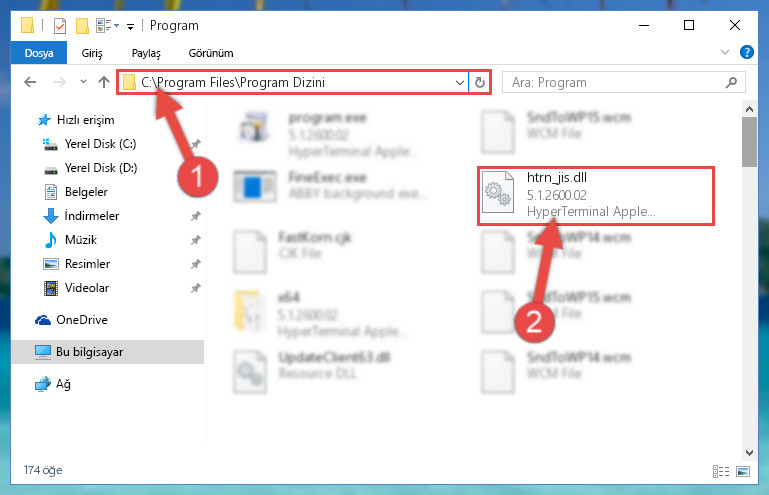Screen dimensions: 769x495
Task: Unpin İndirmeler from quick access
Action: (196, 216)
